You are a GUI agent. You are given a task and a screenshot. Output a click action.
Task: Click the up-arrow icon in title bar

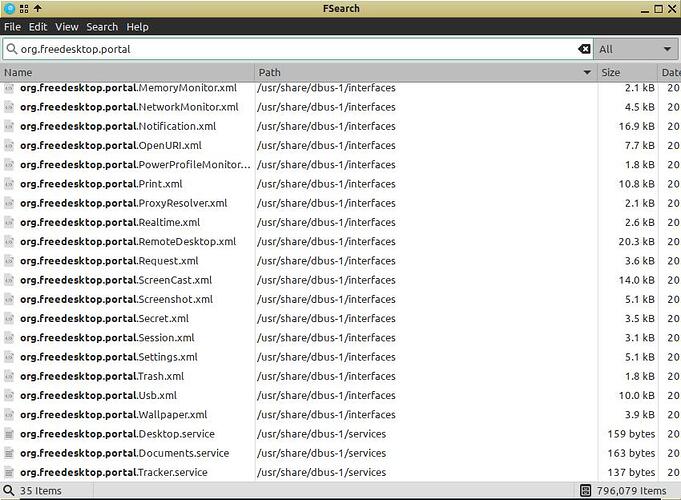pos(38,8)
